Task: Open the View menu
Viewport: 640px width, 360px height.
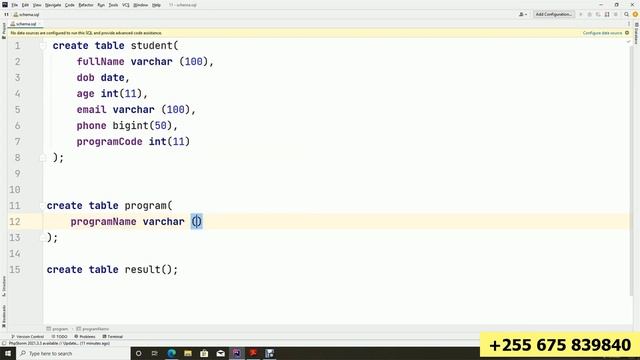Action: pyautogui.click(x=37, y=5)
